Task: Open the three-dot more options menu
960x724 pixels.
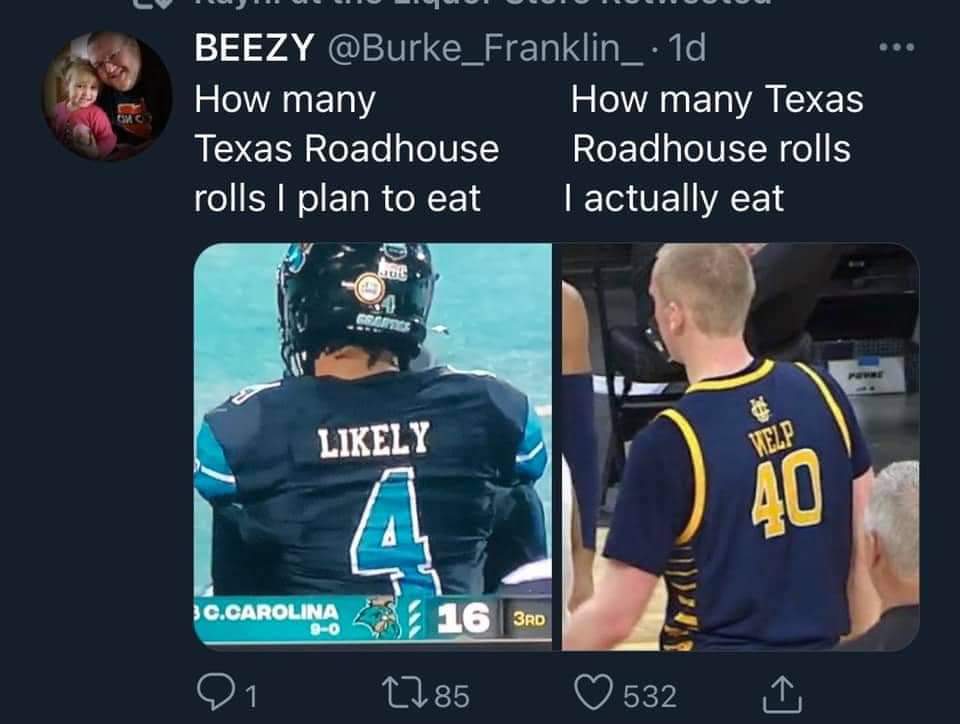Action: click(x=897, y=47)
